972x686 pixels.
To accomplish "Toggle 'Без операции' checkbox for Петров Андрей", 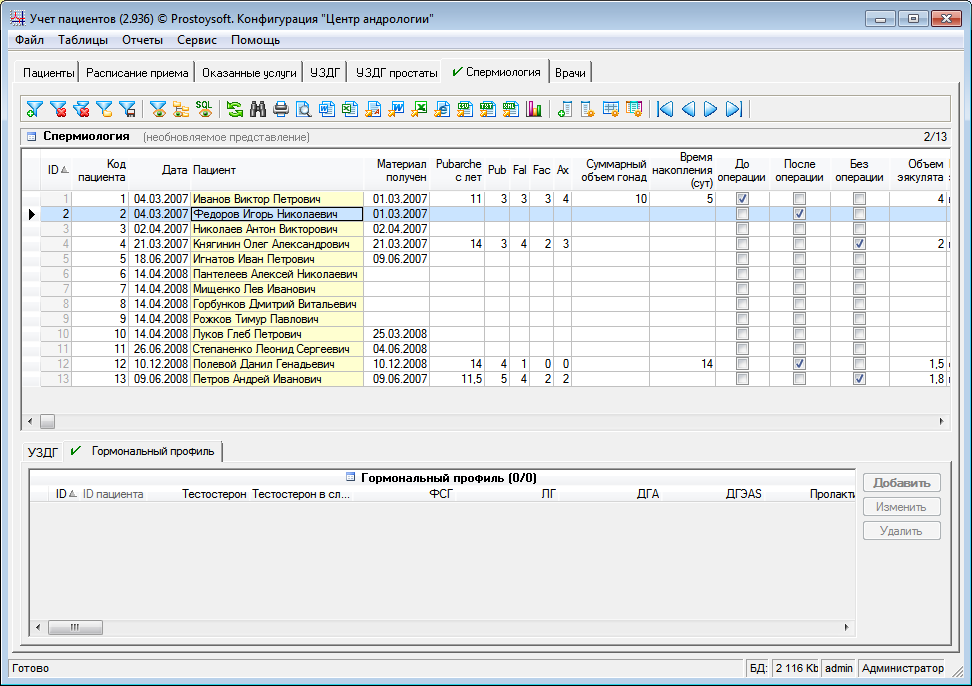I will tap(859, 379).
